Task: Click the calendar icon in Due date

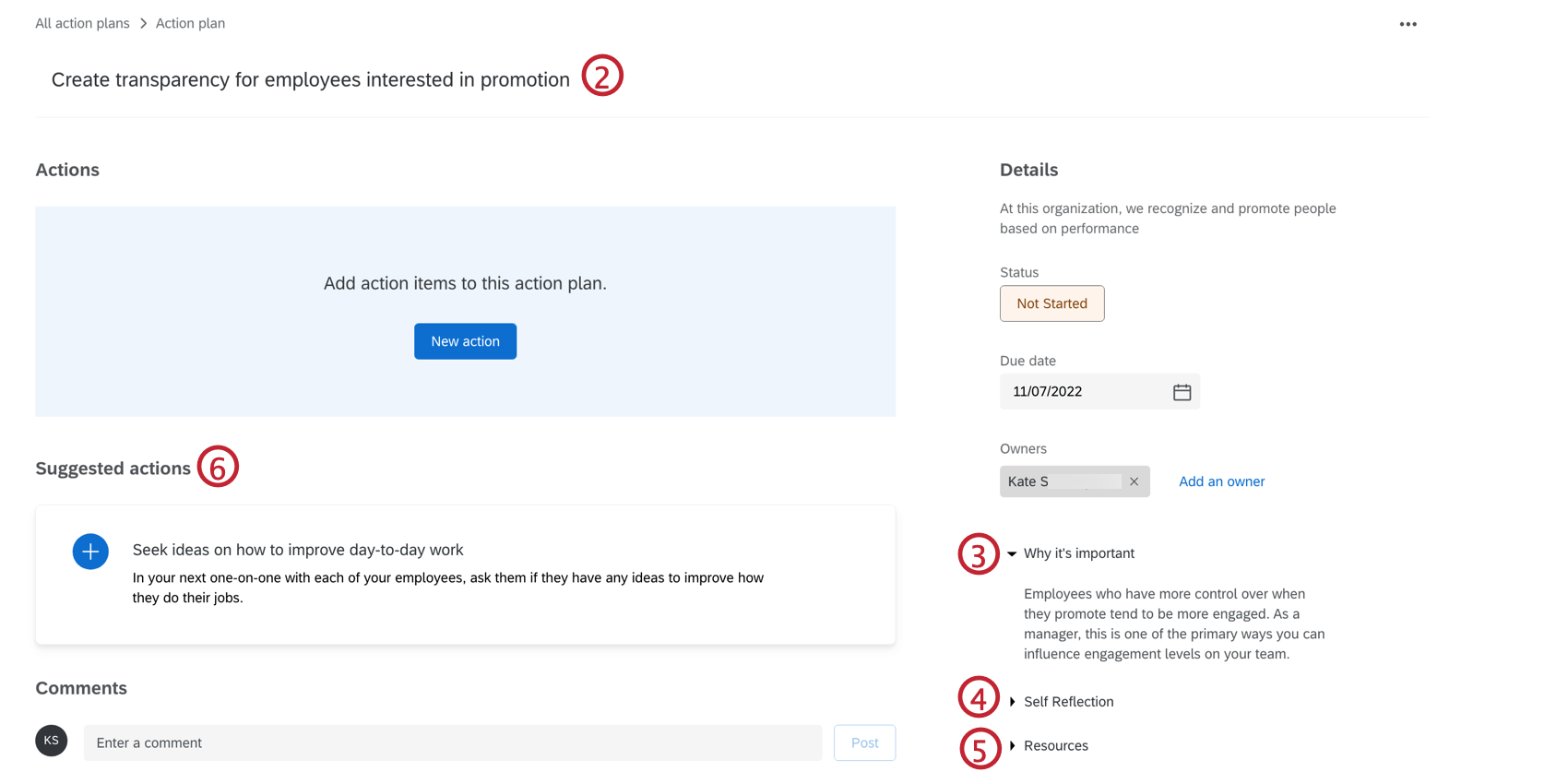Action: coord(1182,392)
